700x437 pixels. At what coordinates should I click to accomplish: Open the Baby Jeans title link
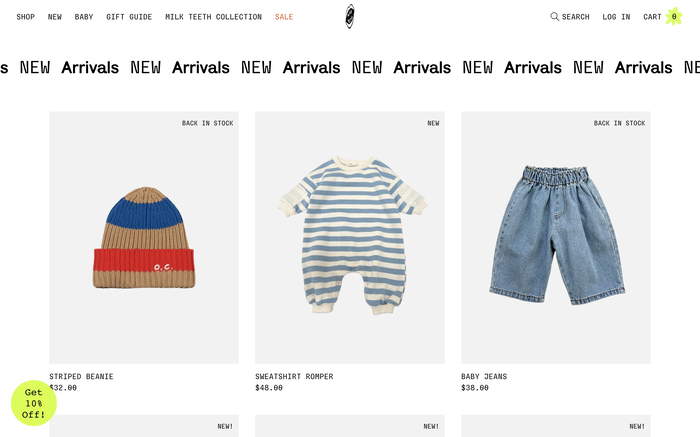coord(484,377)
